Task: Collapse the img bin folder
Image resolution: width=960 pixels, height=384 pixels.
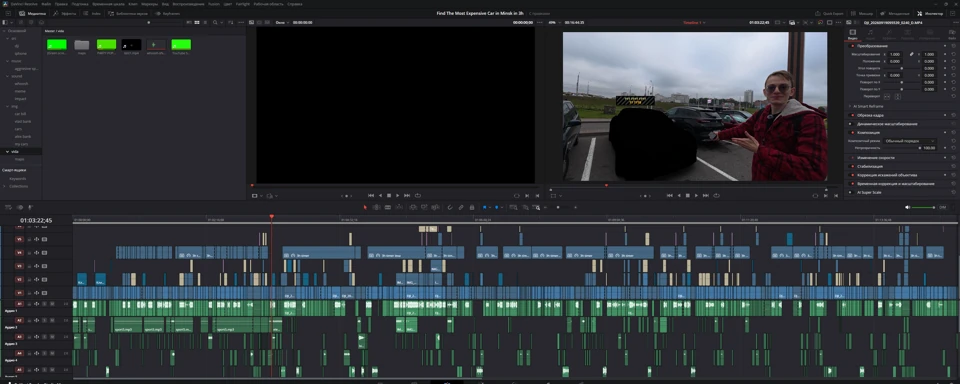Action: tap(7, 106)
